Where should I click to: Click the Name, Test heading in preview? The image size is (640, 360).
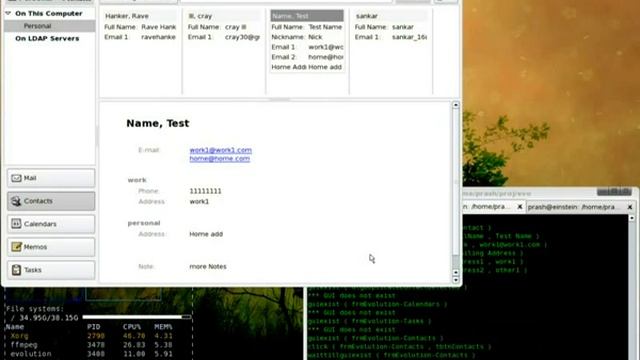coord(158,123)
